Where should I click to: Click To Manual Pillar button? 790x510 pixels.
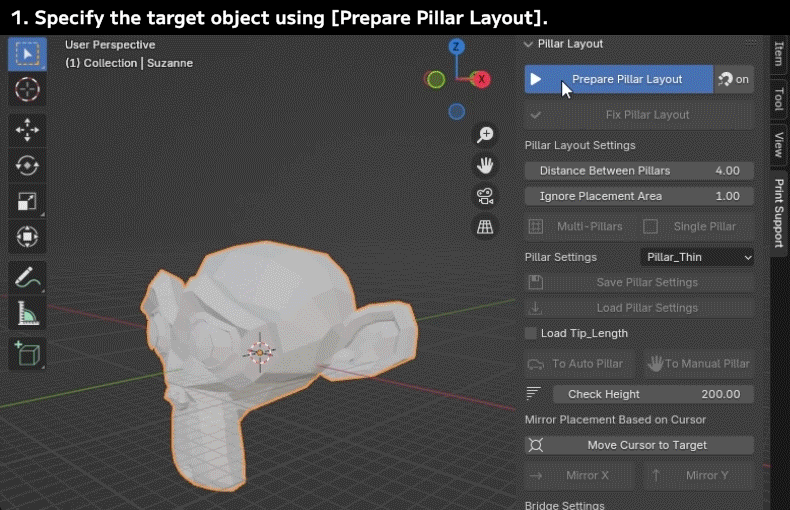[699, 364]
